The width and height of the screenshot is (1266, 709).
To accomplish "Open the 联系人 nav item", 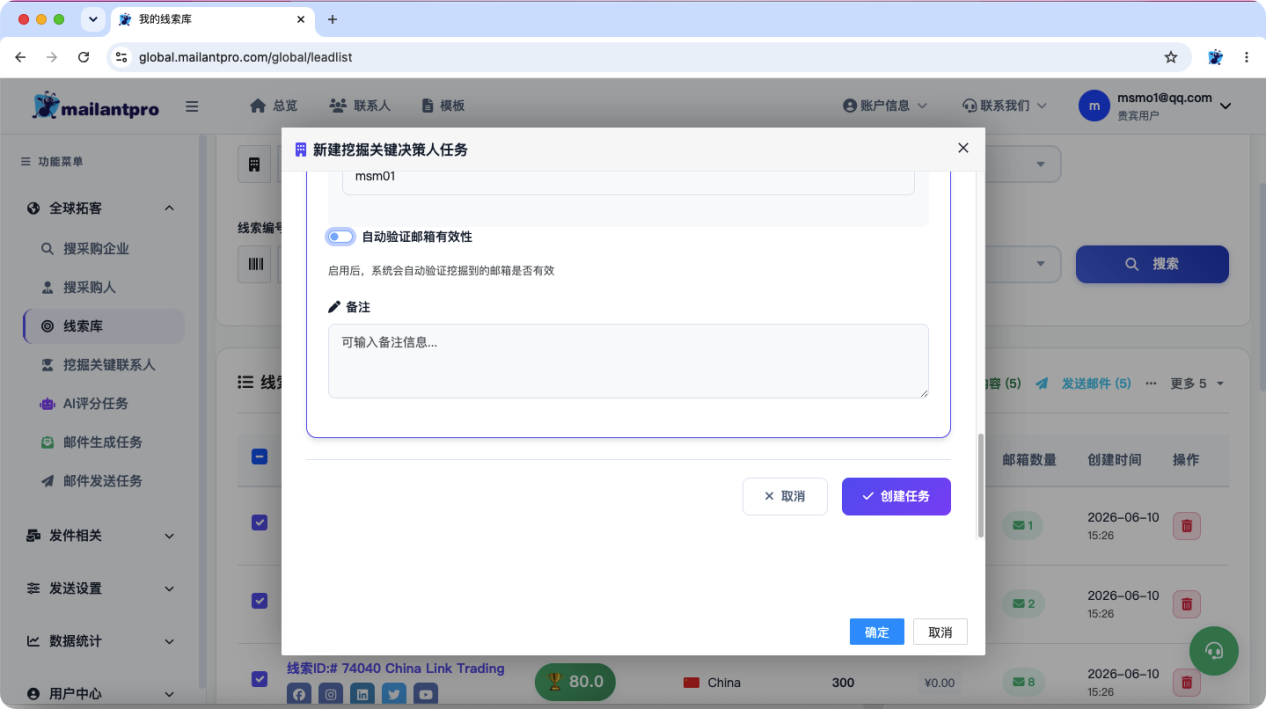I will 360,105.
